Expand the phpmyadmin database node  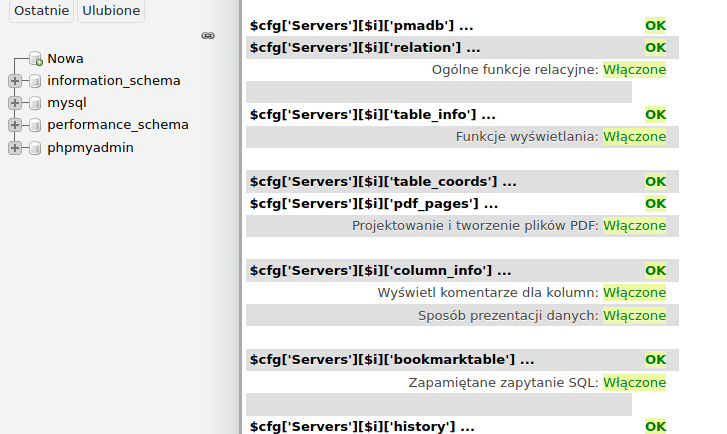pyautogui.click(x=14, y=148)
